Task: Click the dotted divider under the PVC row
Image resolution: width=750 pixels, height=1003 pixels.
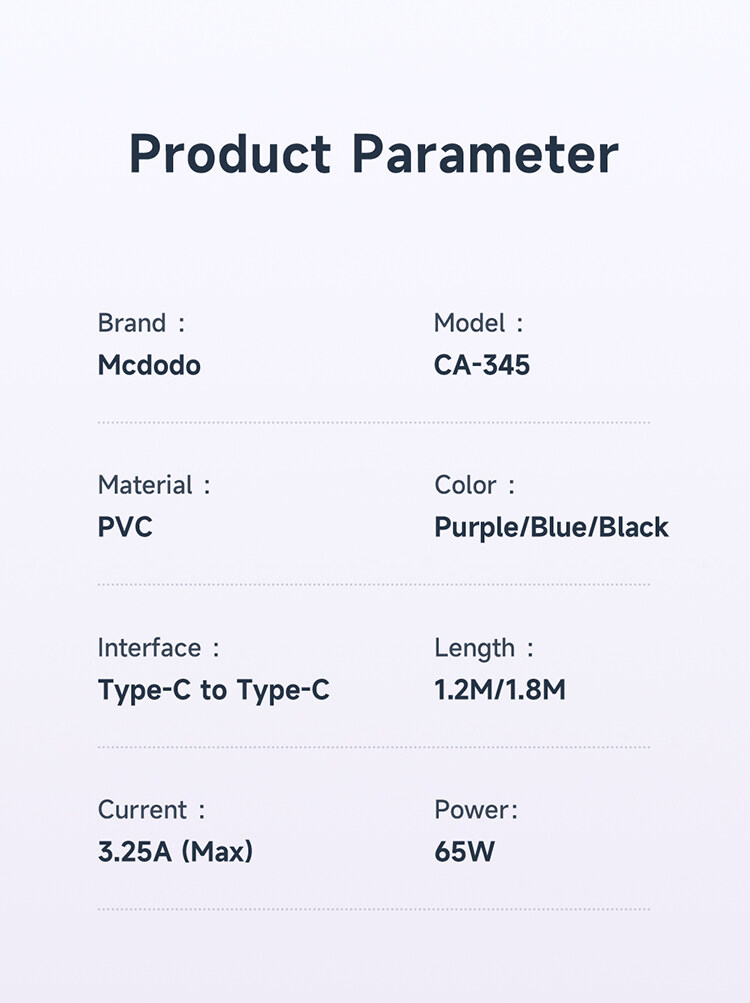Action: tap(374, 585)
